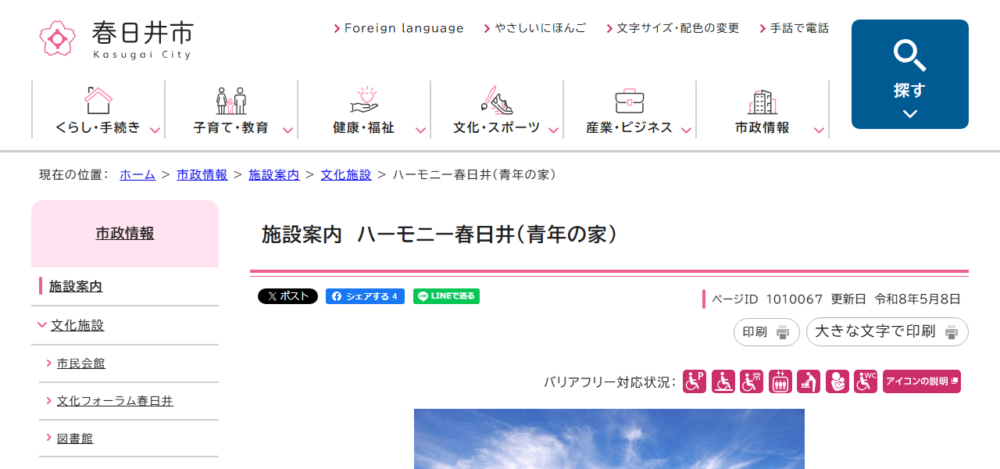Click the 印刷 print button
Viewport: 1000px width, 469px height.
click(x=766, y=332)
